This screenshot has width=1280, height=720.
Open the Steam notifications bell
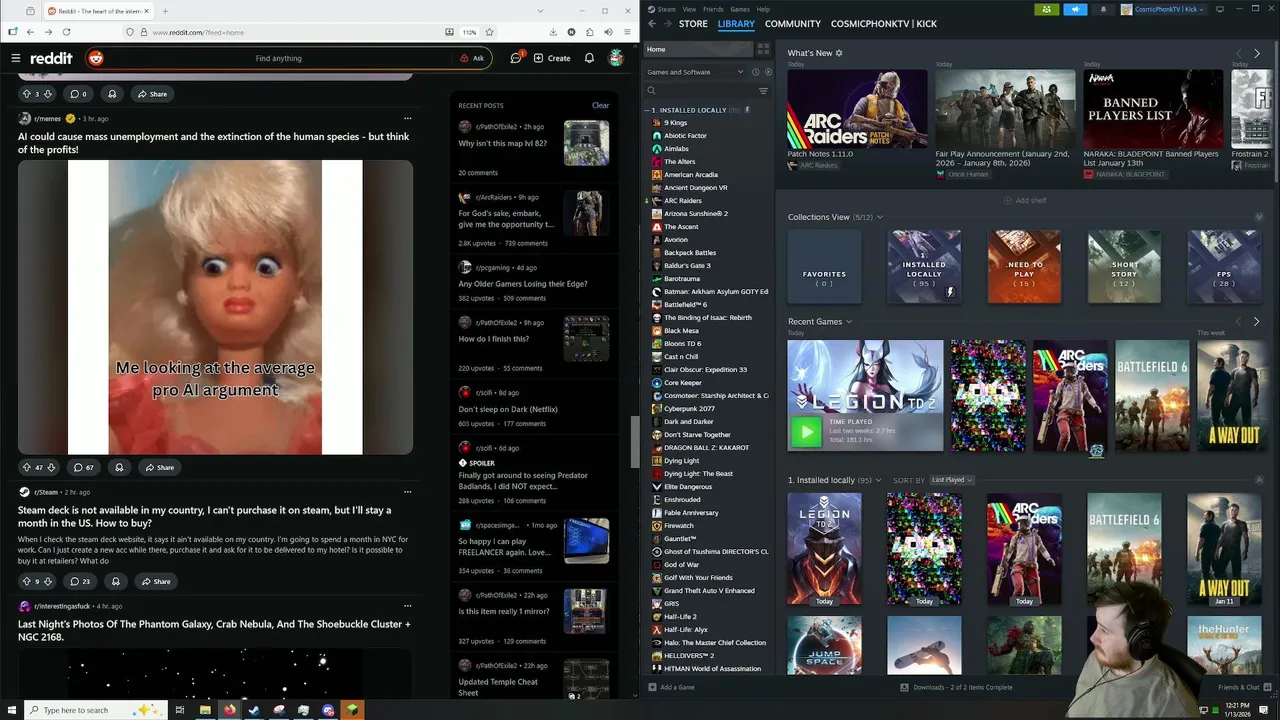tap(1103, 9)
